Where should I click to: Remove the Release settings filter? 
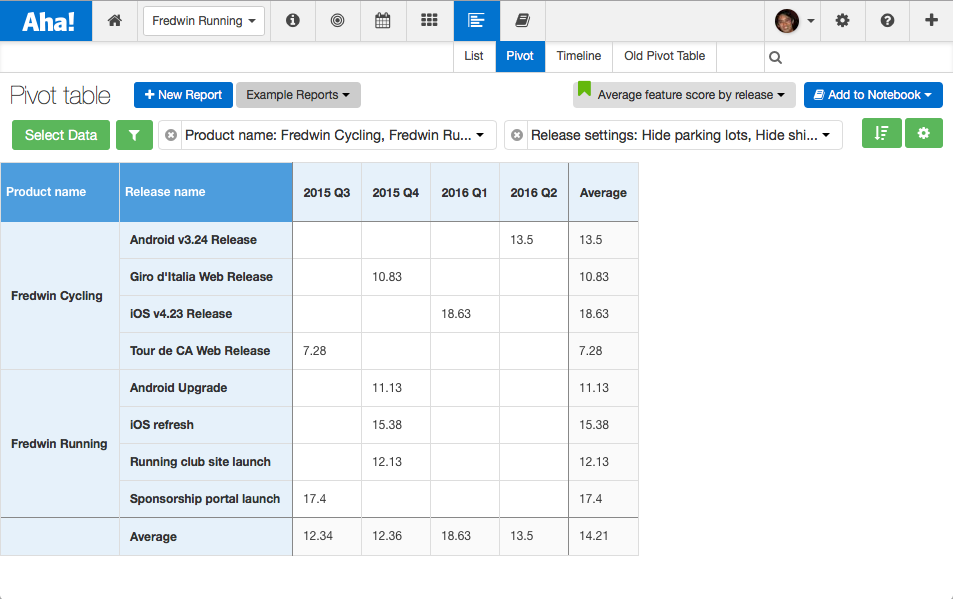pos(517,135)
